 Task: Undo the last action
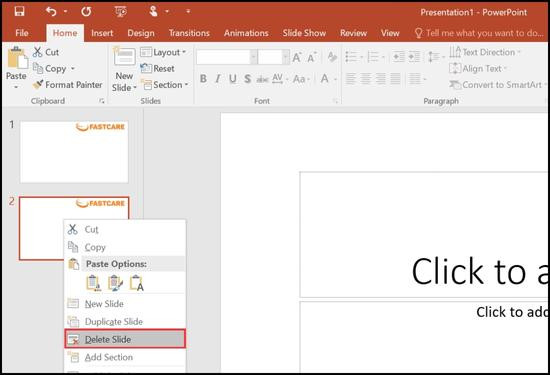[51, 12]
